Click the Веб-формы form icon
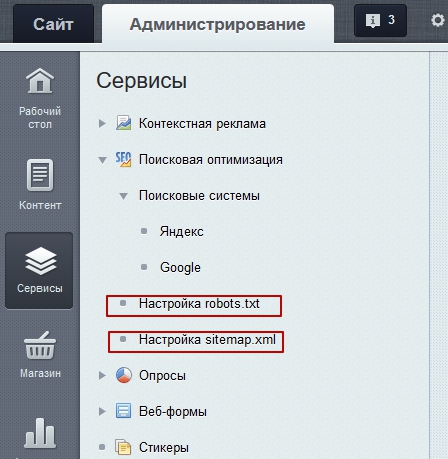Image resolution: width=448 pixels, height=459 pixels. click(123, 411)
